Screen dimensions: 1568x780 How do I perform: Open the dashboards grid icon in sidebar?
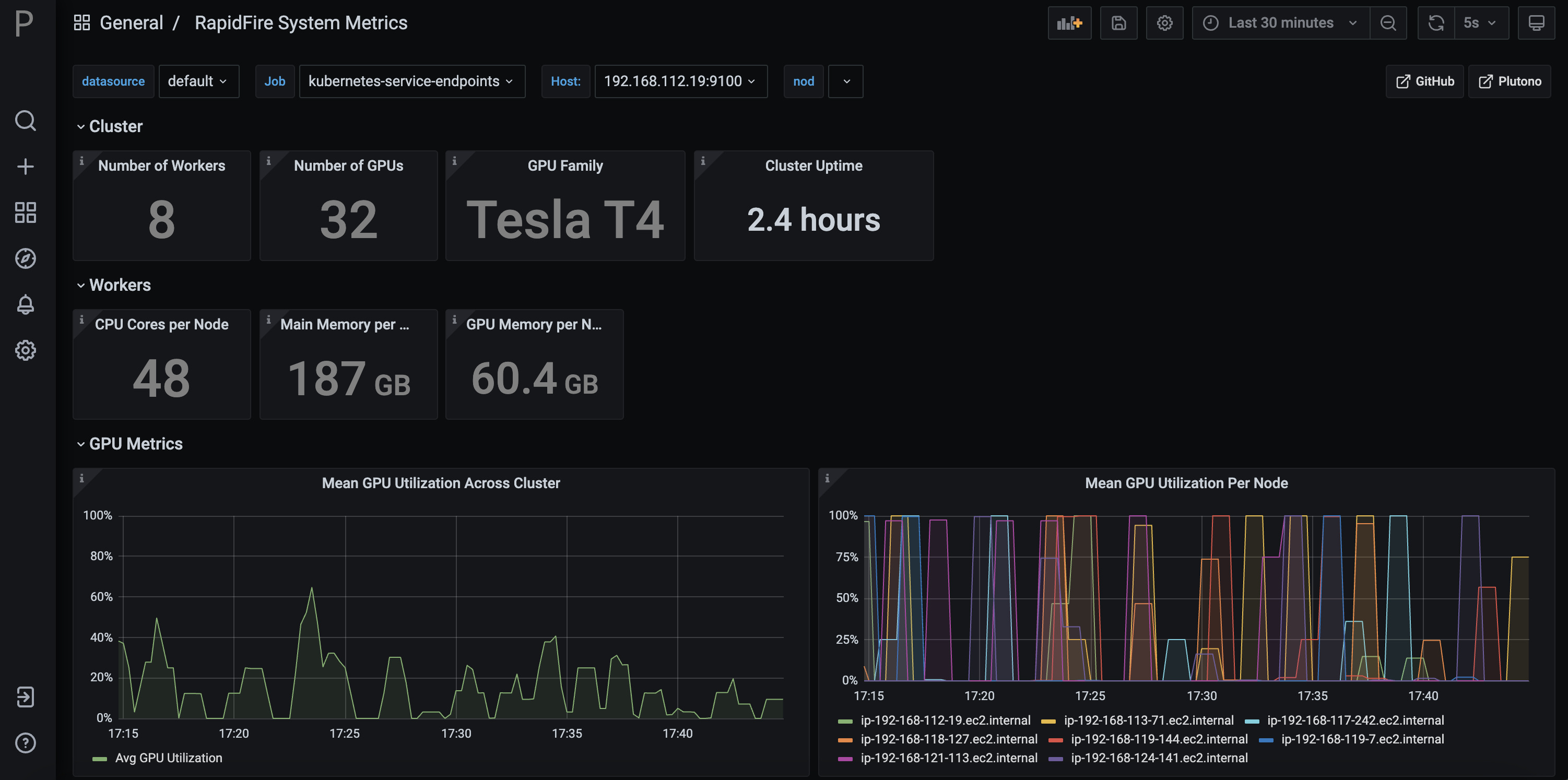click(x=25, y=212)
